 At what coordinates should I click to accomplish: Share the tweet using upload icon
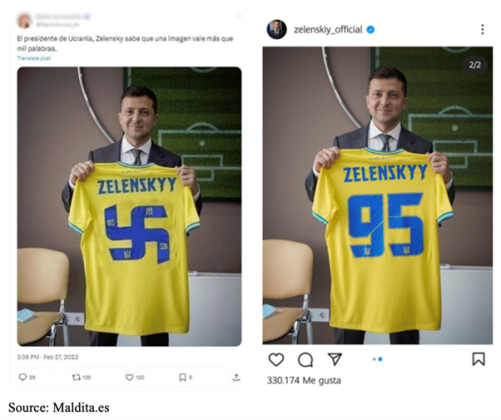[236, 377]
